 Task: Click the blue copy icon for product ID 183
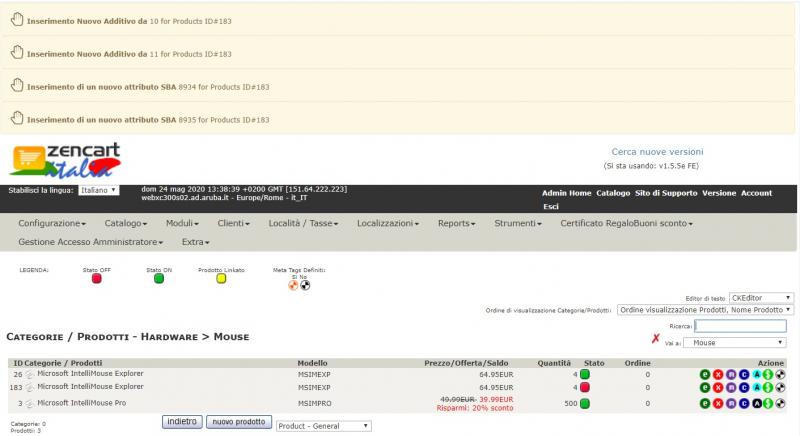pos(743,388)
